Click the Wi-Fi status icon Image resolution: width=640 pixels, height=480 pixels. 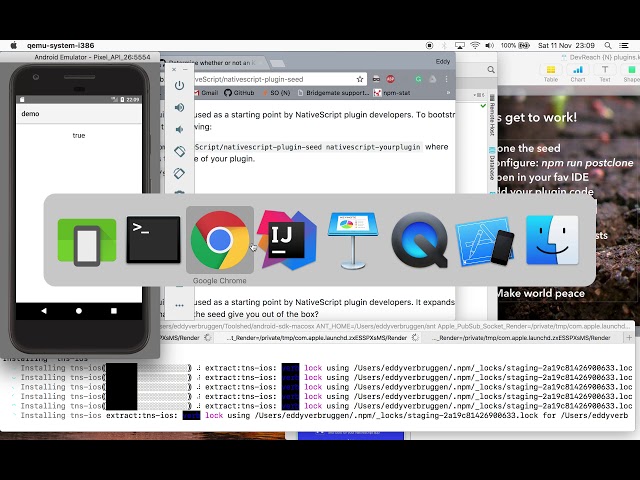pos(475,45)
